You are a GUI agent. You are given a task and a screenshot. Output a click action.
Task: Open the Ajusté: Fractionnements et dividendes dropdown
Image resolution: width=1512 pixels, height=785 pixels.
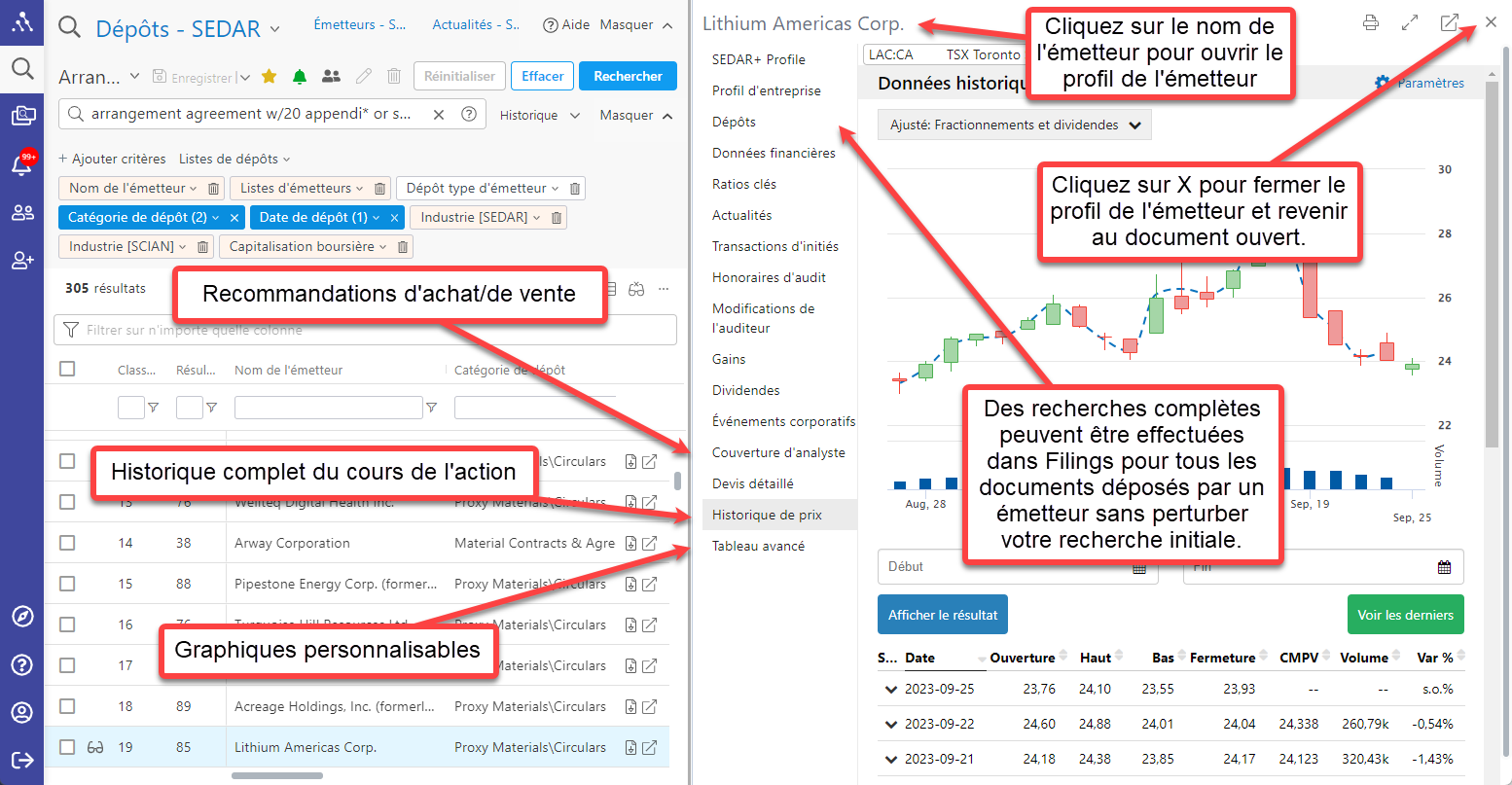tap(1015, 125)
